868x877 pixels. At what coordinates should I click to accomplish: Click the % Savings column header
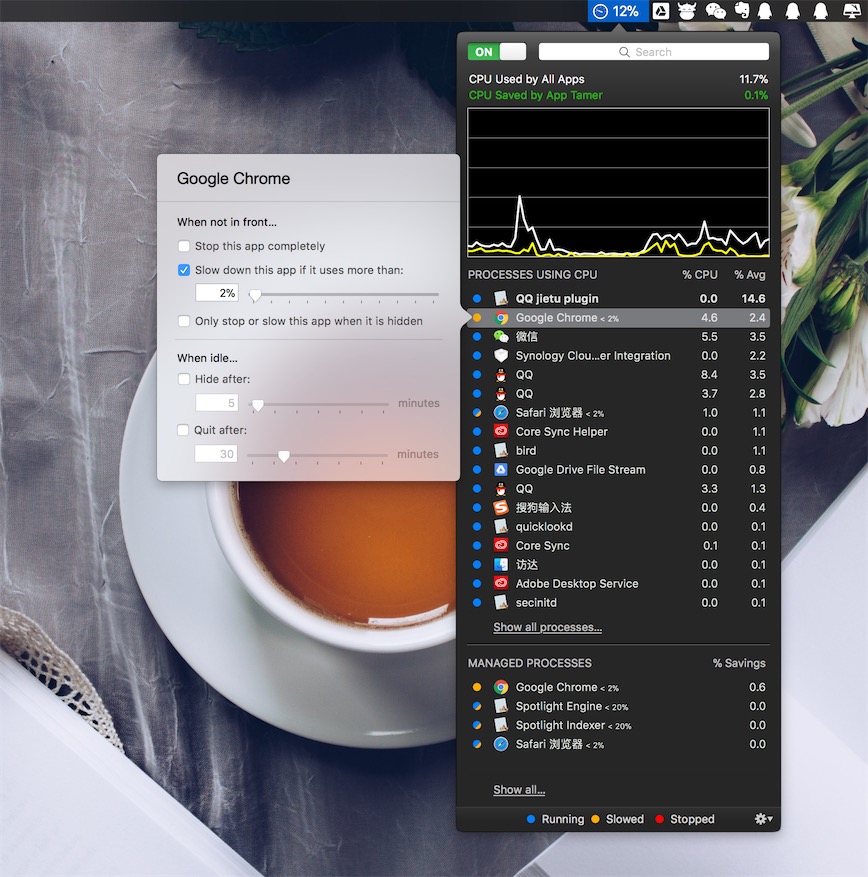coord(739,663)
